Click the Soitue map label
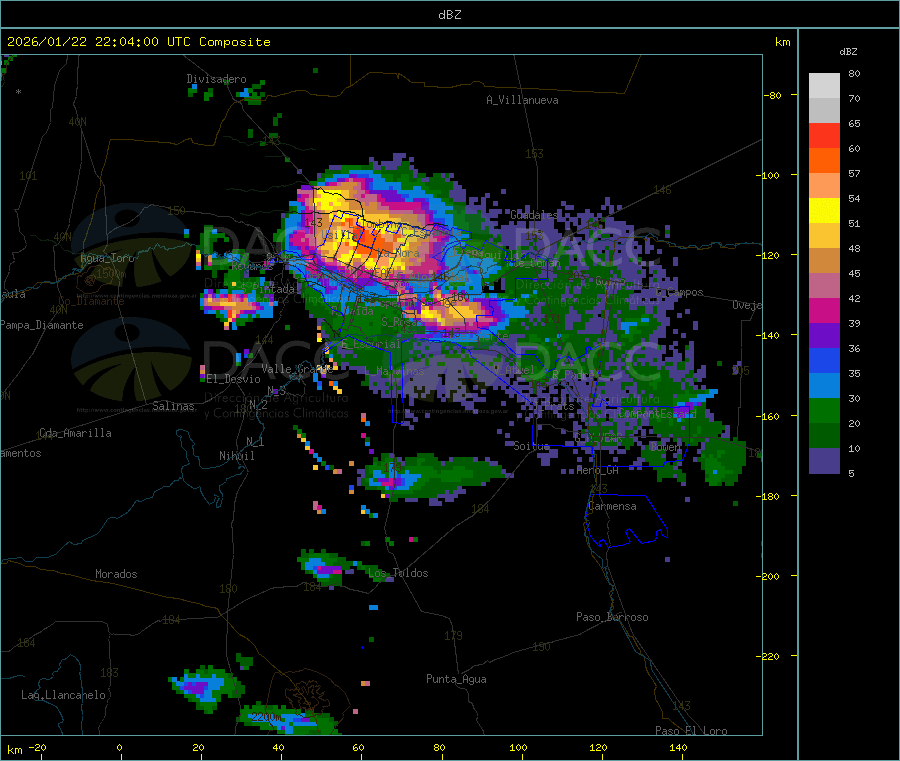 click(532, 445)
